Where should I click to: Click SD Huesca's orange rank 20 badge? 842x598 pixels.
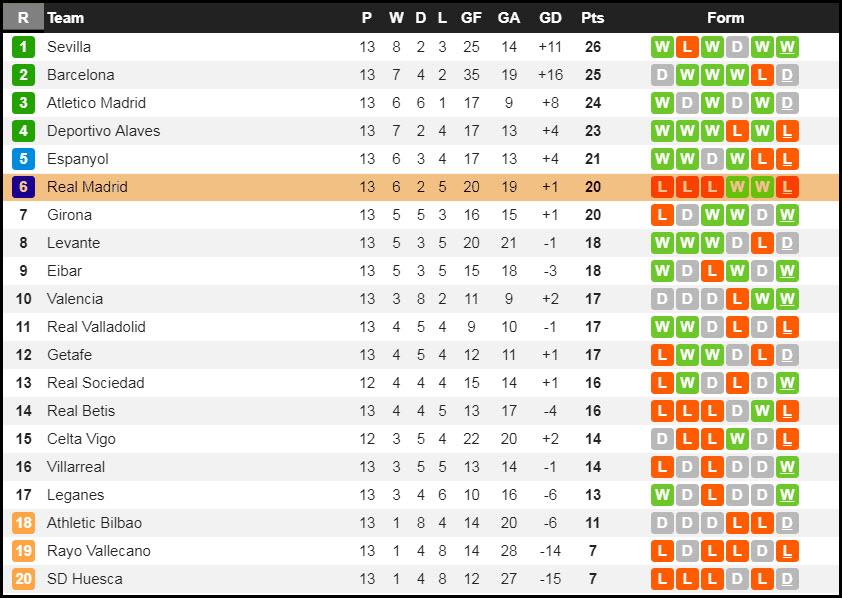(23, 579)
